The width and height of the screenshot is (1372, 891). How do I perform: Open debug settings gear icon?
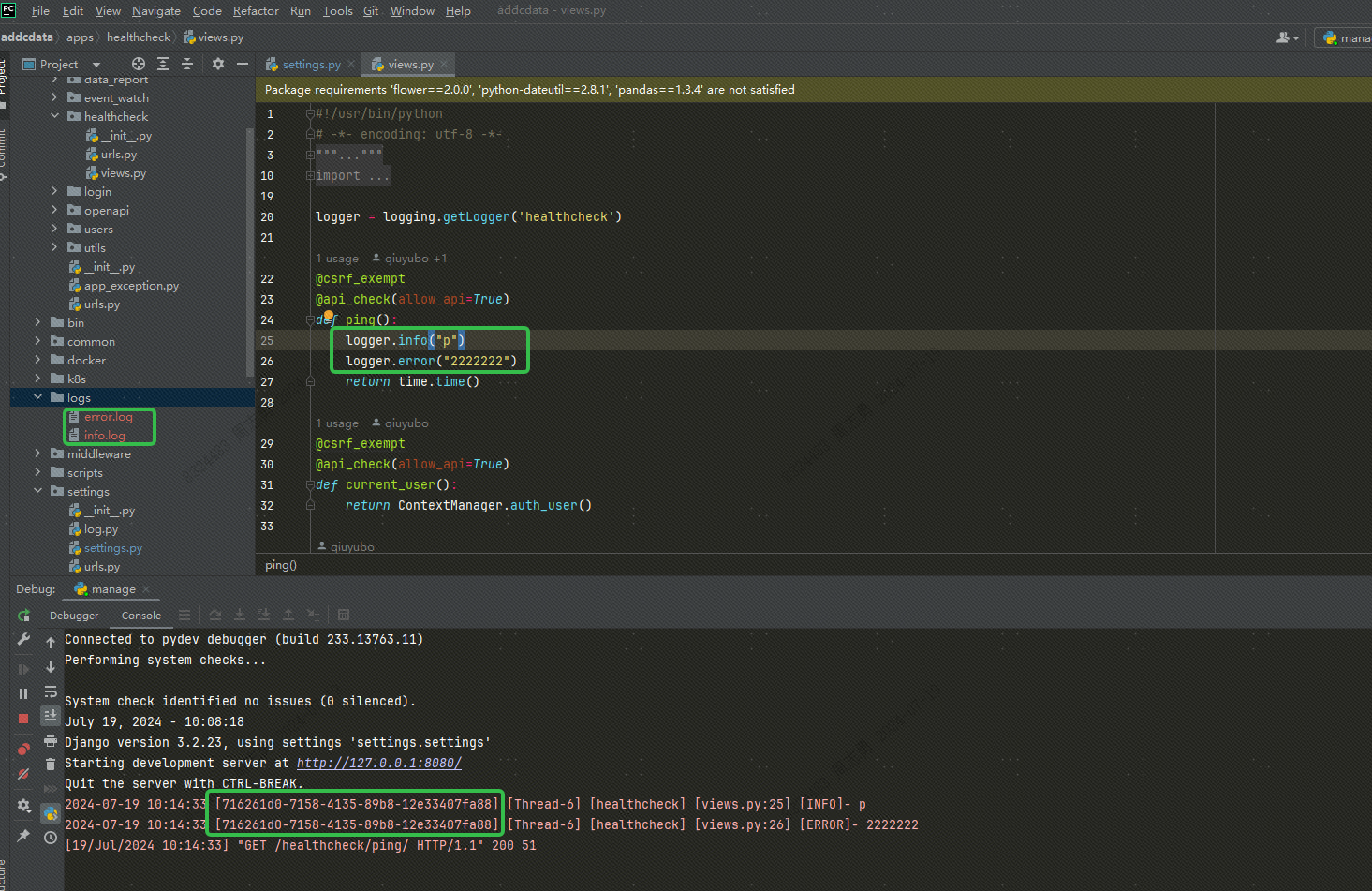[24, 805]
